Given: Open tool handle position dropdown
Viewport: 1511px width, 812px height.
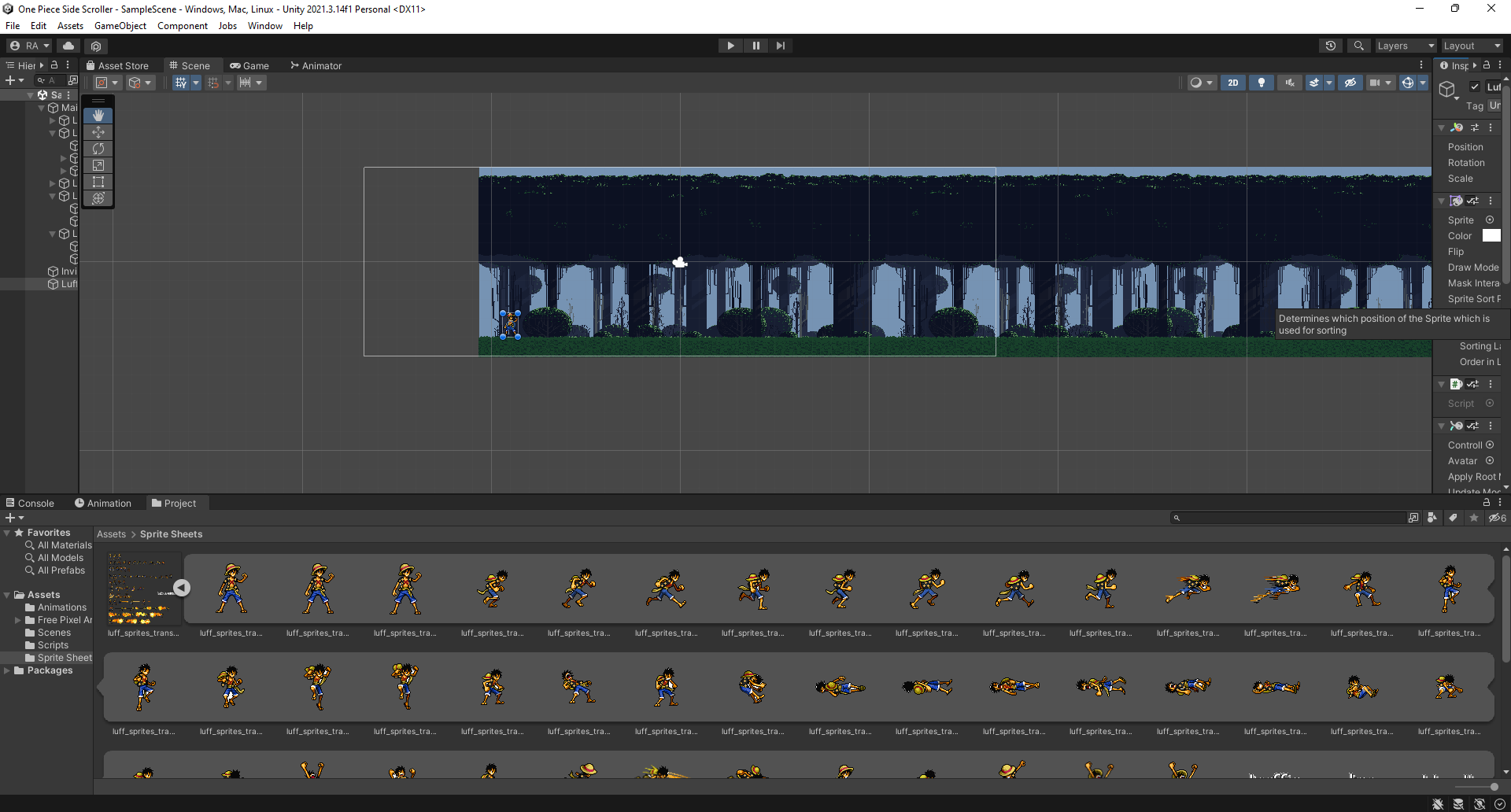Looking at the screenshot, I should pos(106,83).
